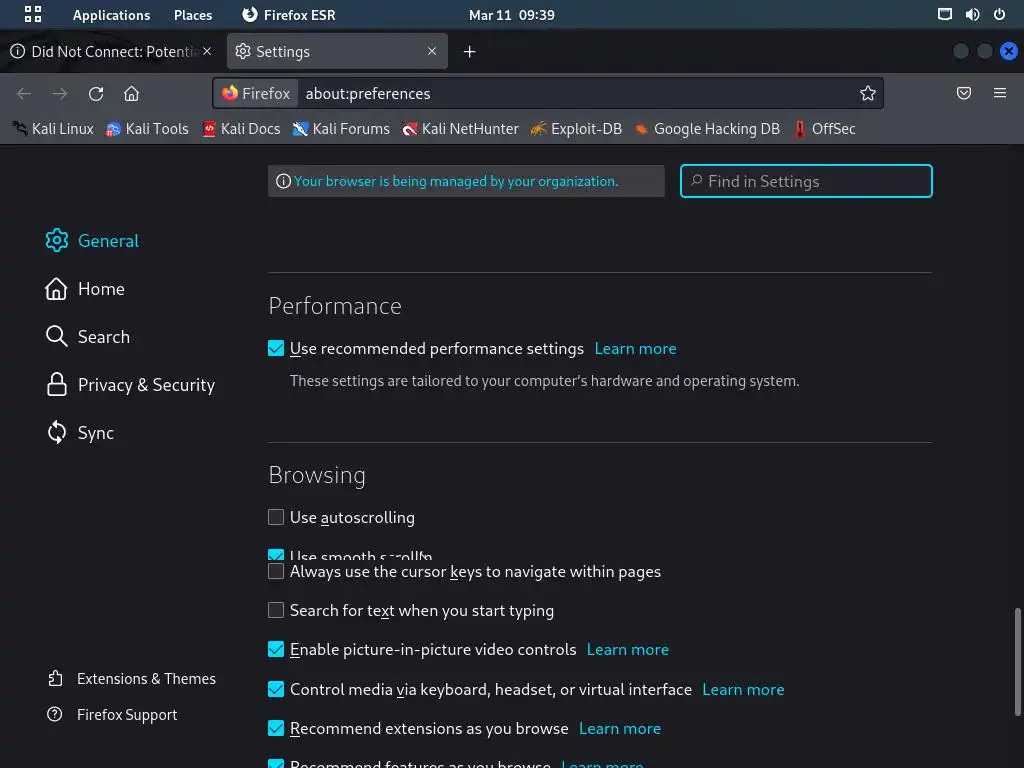Enable the Use autoscrolling checkbox
Viewport: 1024px width, 768px height.
(276, 517)
